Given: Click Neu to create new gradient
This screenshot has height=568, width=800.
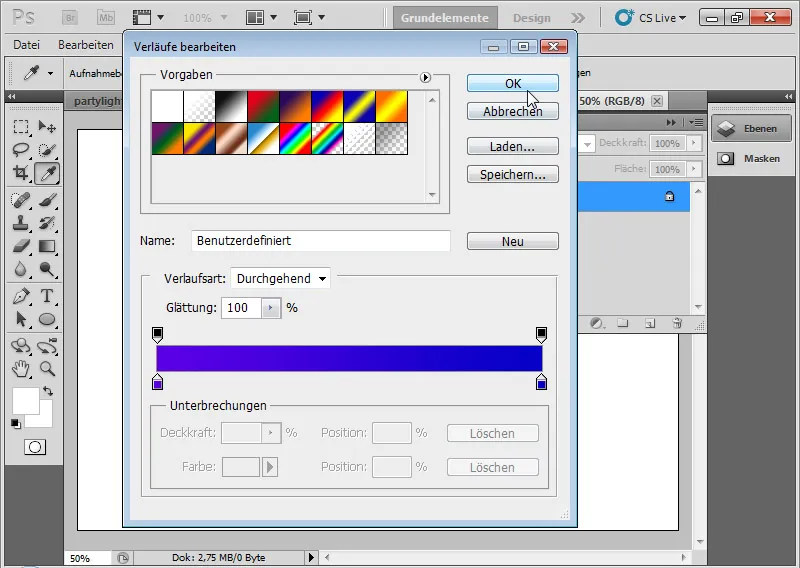Looking at the screenshot, I should pyautogui.click(x=513, y=241).
